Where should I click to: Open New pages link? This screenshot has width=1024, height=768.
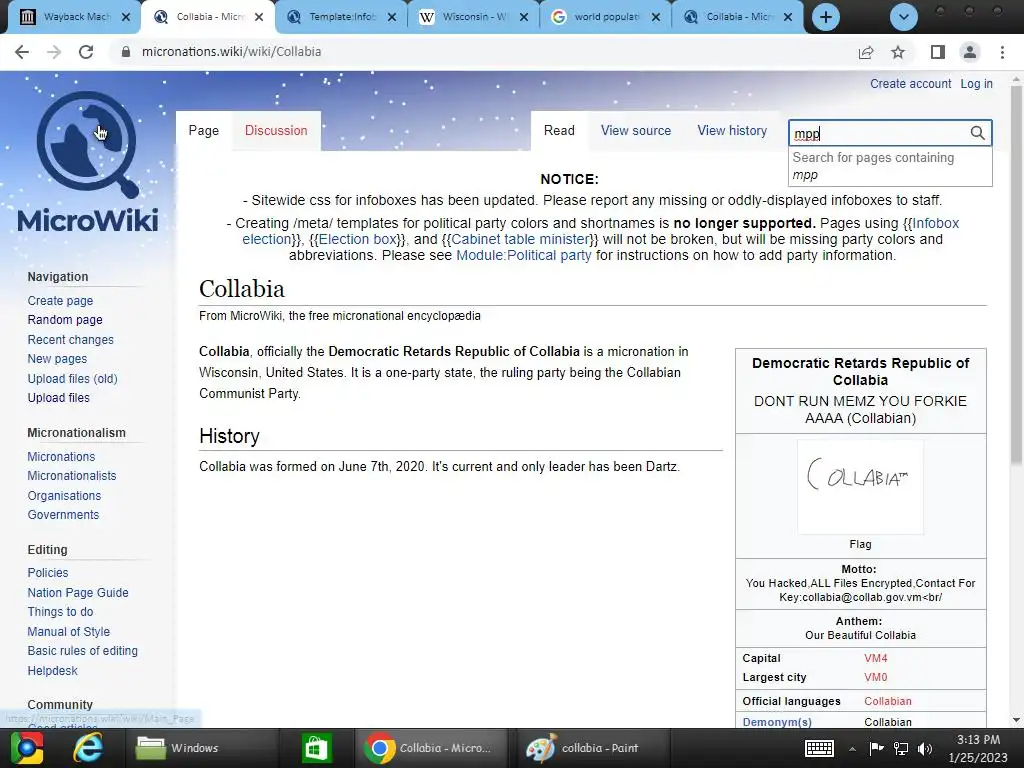click(x=57, y=359)
